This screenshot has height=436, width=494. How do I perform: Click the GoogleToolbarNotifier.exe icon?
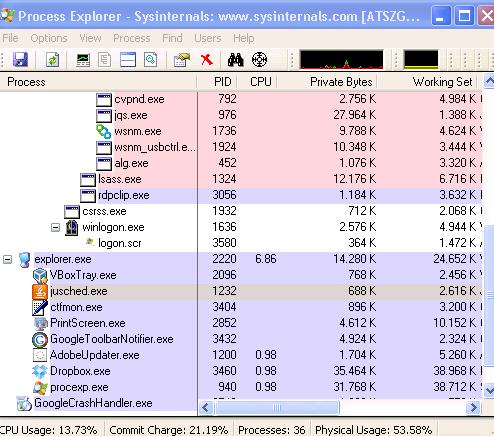[x=40, y=340]
